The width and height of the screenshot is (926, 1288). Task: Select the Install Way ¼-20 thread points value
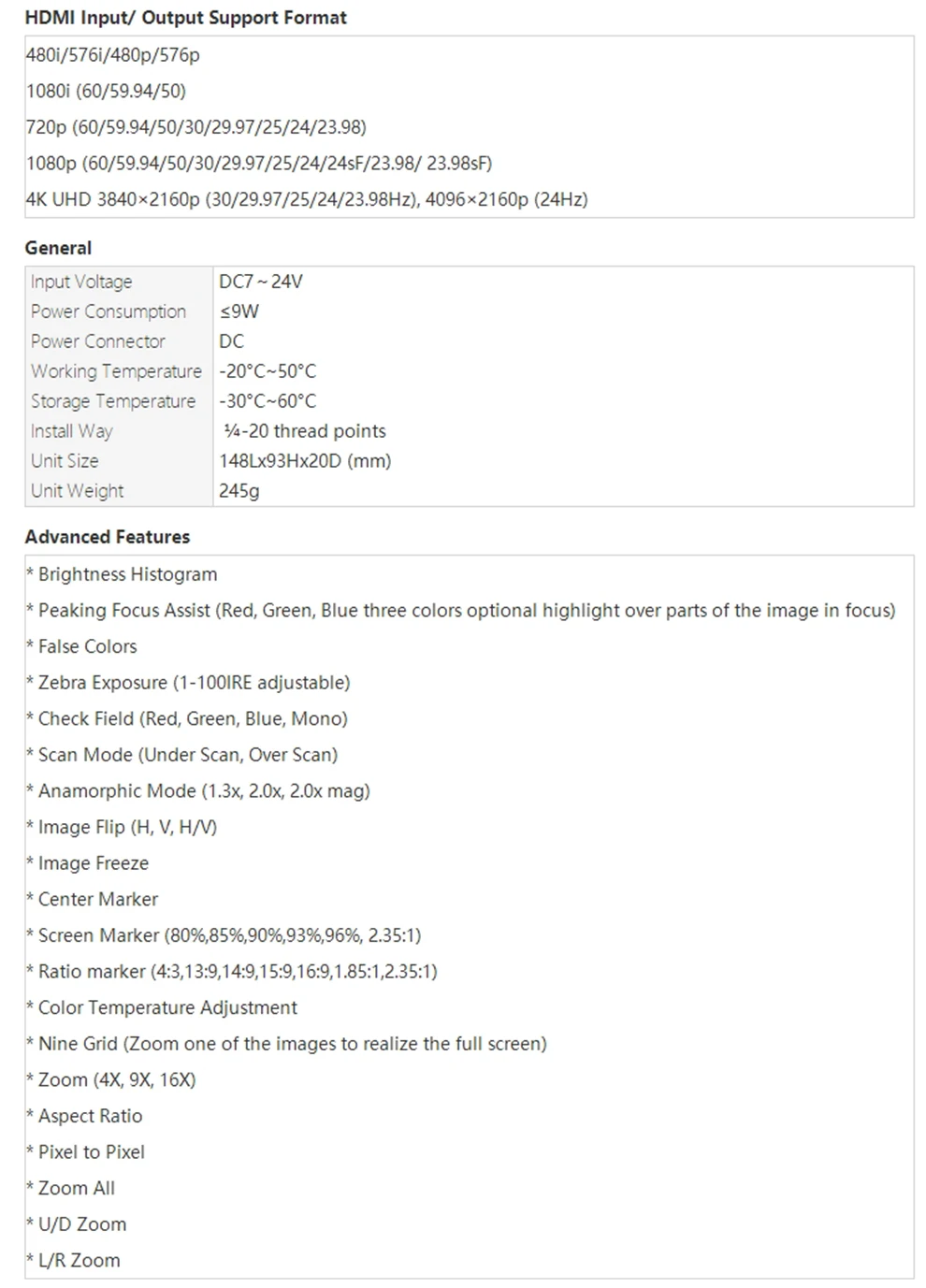pos(305,431)
